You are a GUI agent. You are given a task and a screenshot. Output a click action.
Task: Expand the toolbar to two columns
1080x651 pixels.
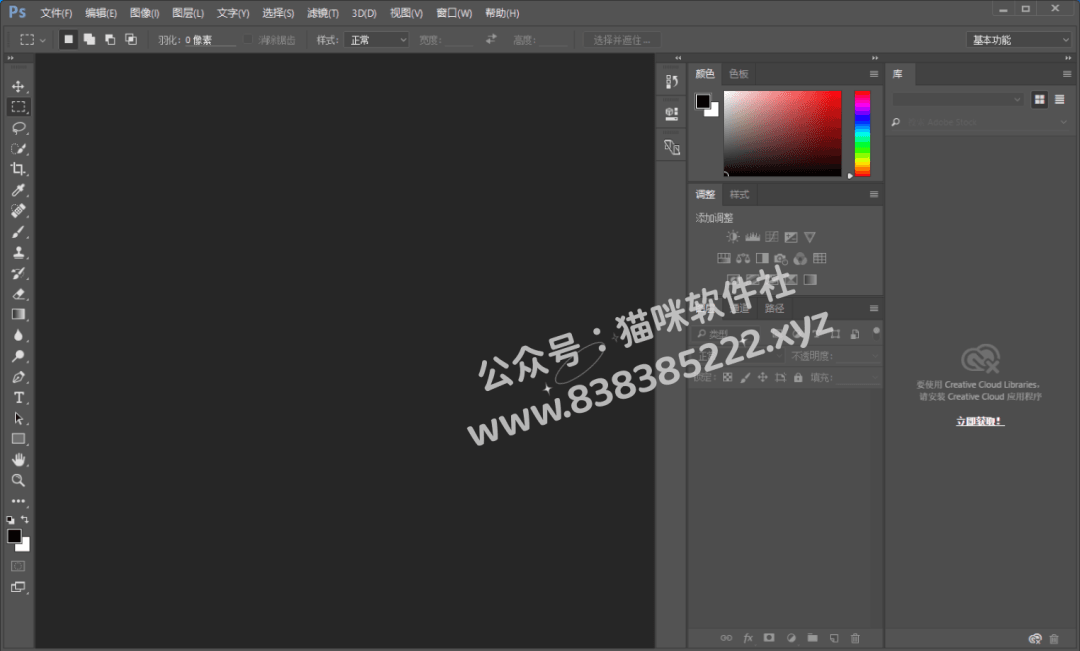[10, 58]
